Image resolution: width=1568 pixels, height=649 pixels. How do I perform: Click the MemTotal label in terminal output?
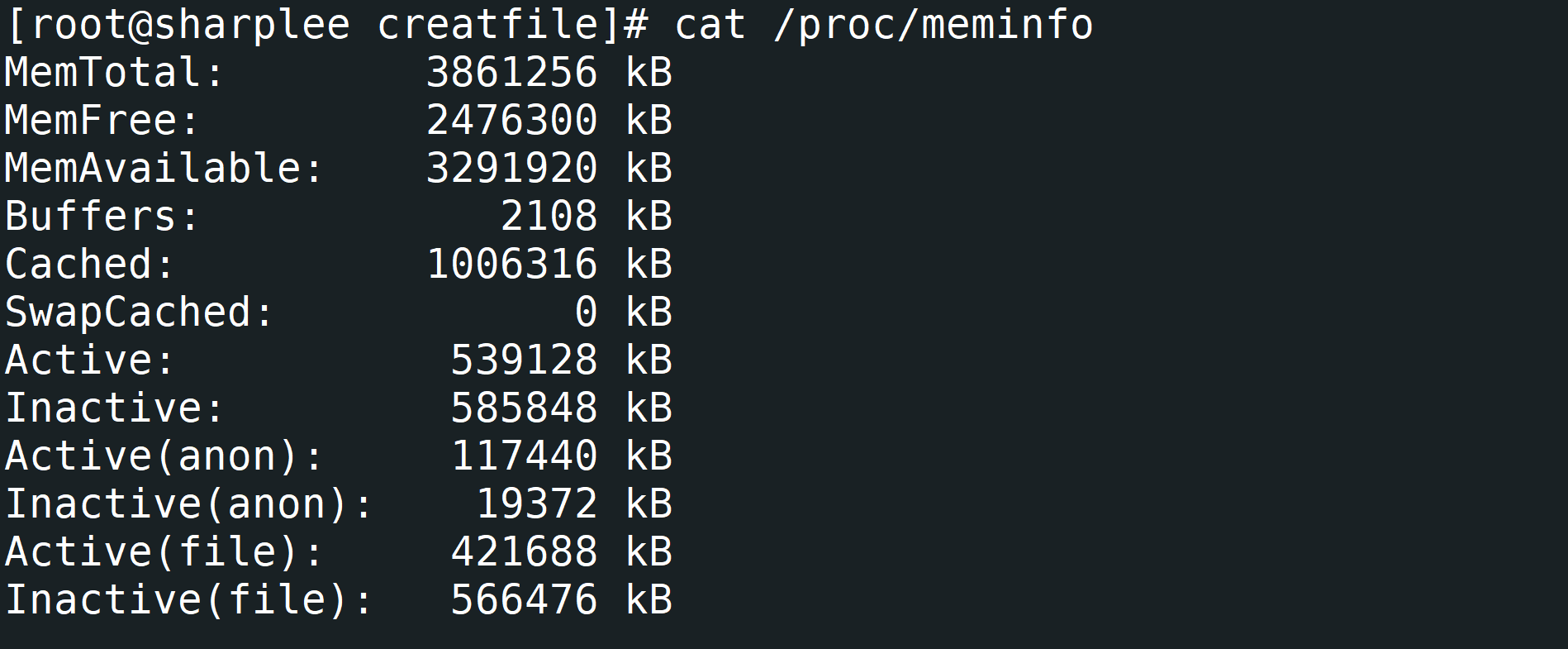tap(114, 73)
